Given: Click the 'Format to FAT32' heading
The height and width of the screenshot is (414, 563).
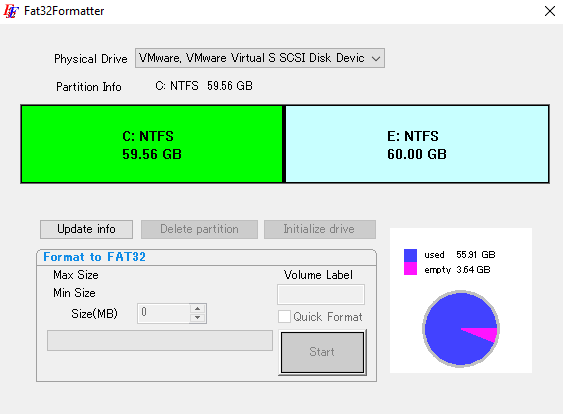Looking at the screenshot, I should (x=94, y=257).
